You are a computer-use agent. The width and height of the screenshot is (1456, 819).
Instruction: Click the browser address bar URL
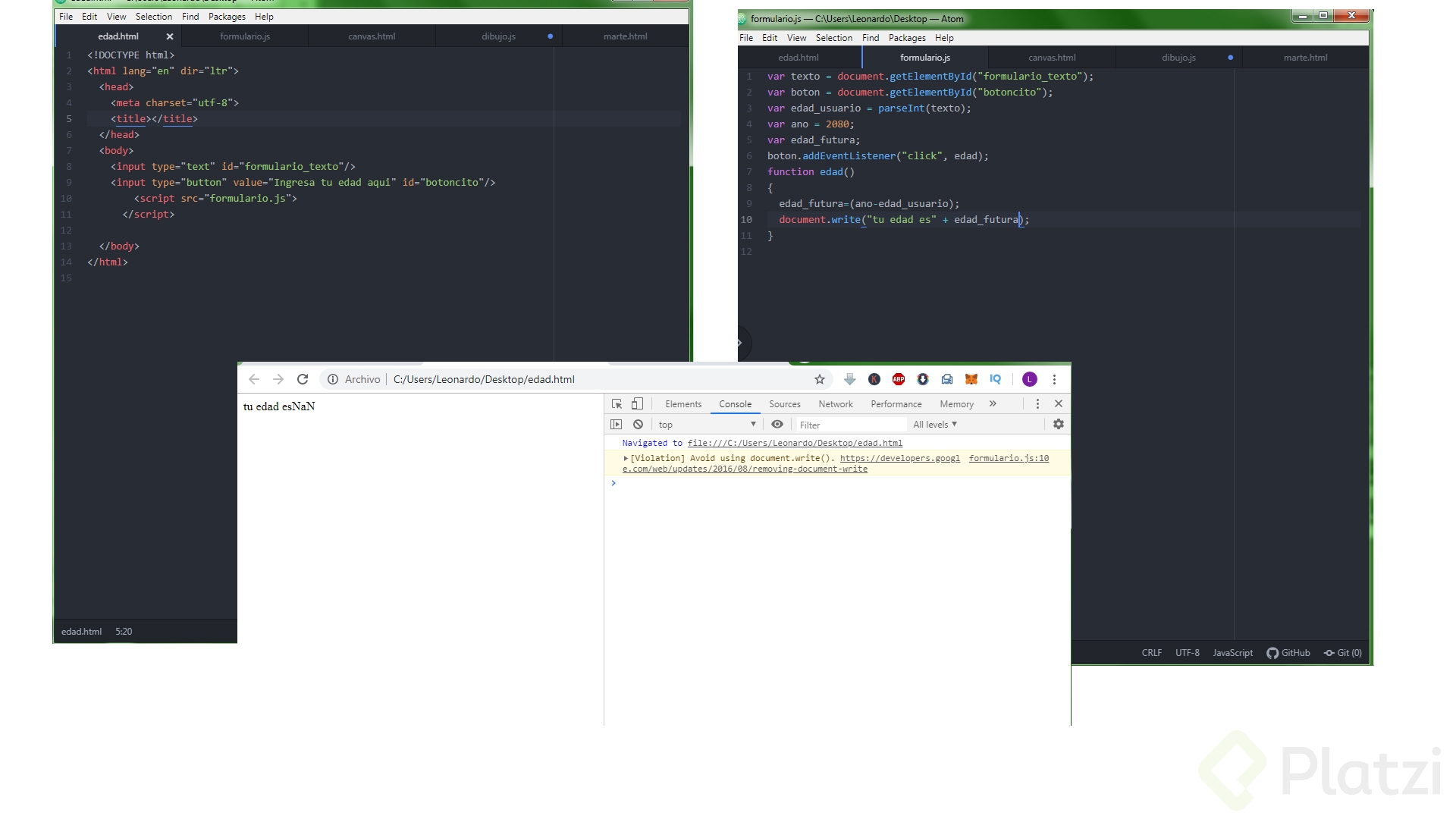(x=484, y=379)
